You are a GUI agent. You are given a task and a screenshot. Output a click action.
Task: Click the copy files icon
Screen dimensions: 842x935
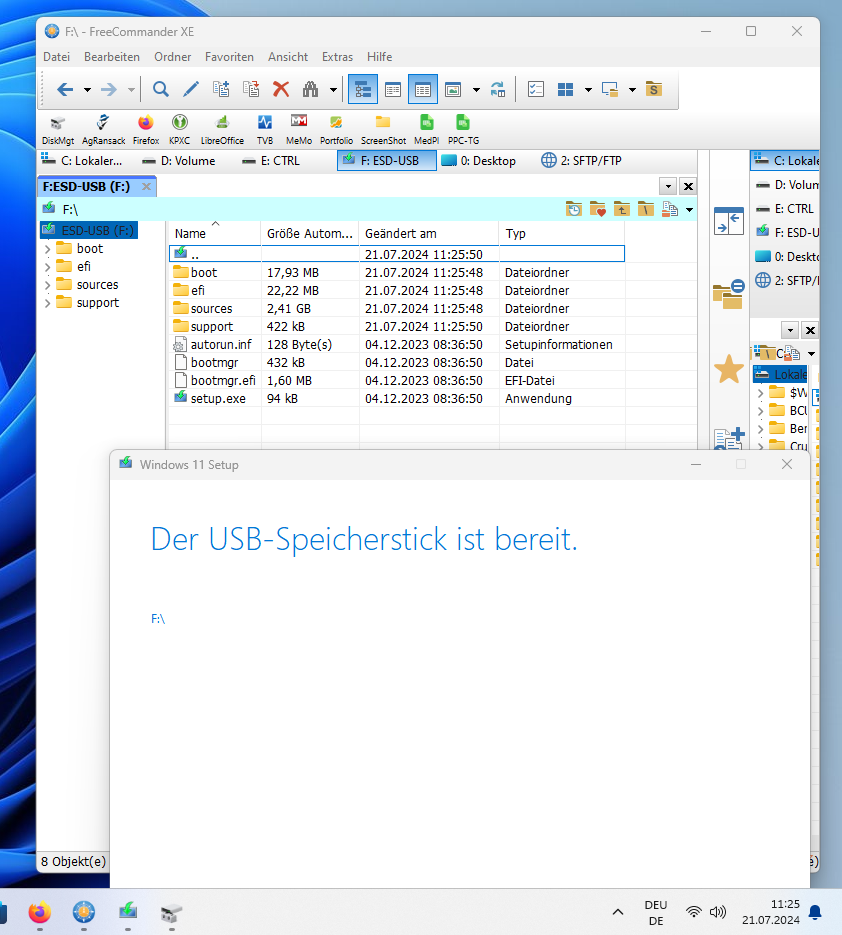pos(221,89)
